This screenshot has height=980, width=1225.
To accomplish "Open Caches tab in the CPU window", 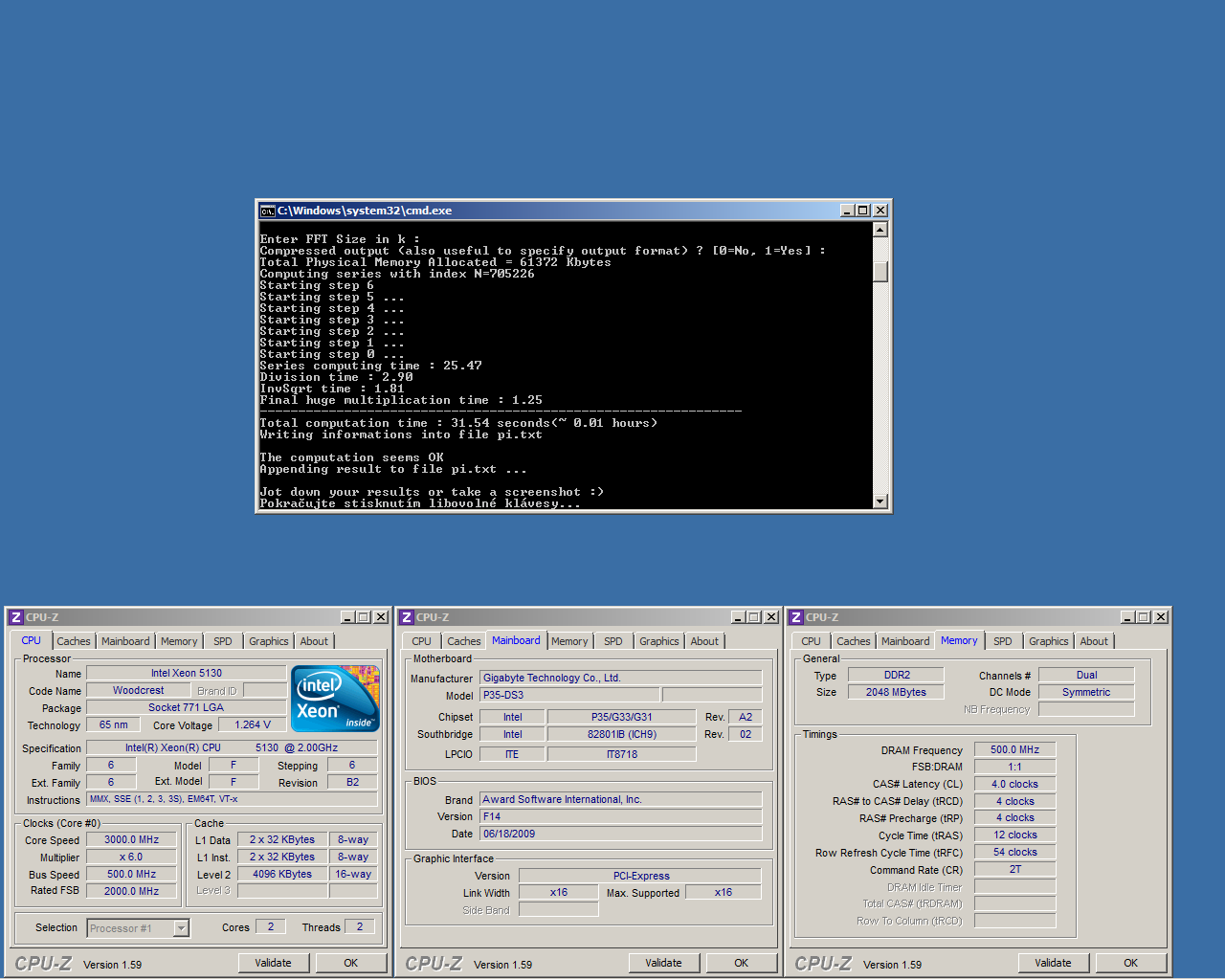I will point(74,641).
